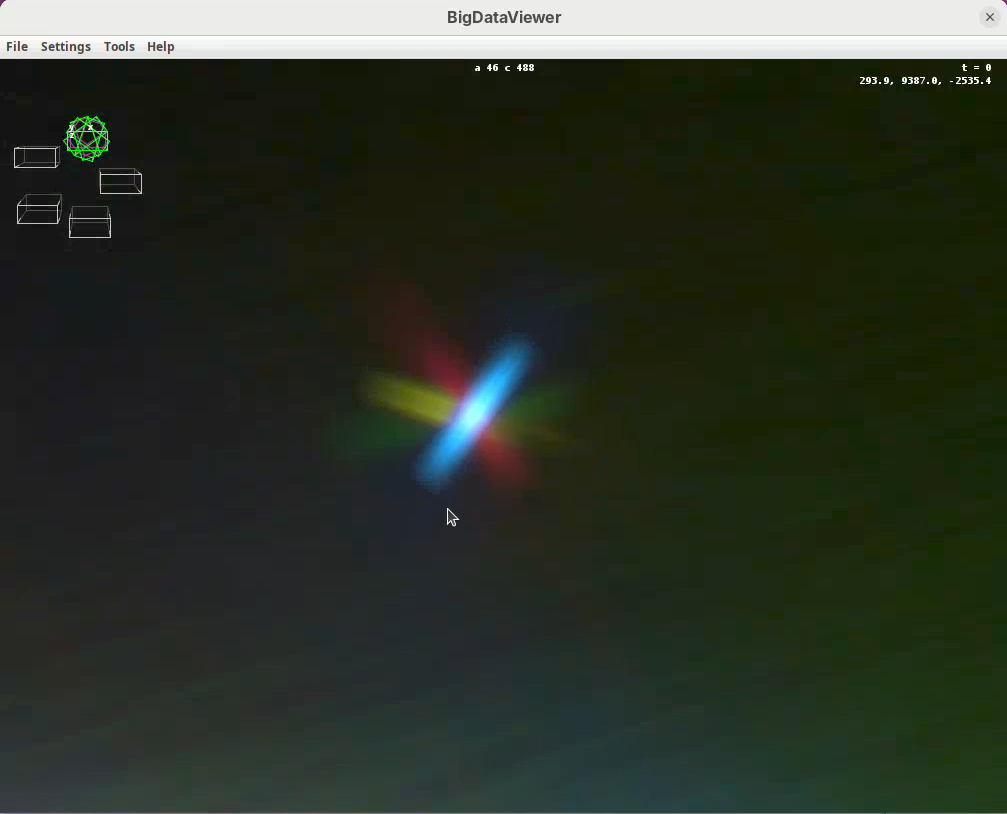
Task: Click the yellow streak left of blue bead
Action: (405, 398)
